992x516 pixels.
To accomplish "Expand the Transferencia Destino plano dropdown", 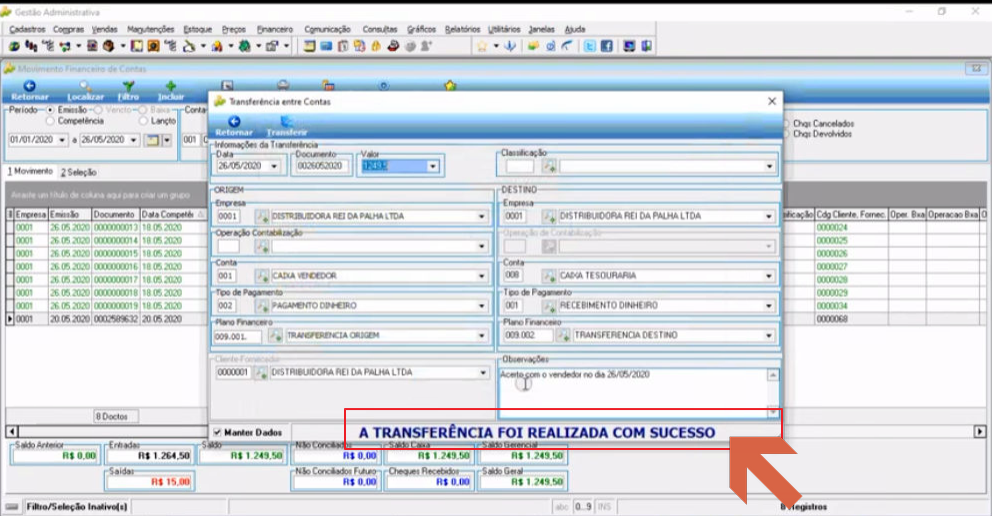I will pos(769,335).
